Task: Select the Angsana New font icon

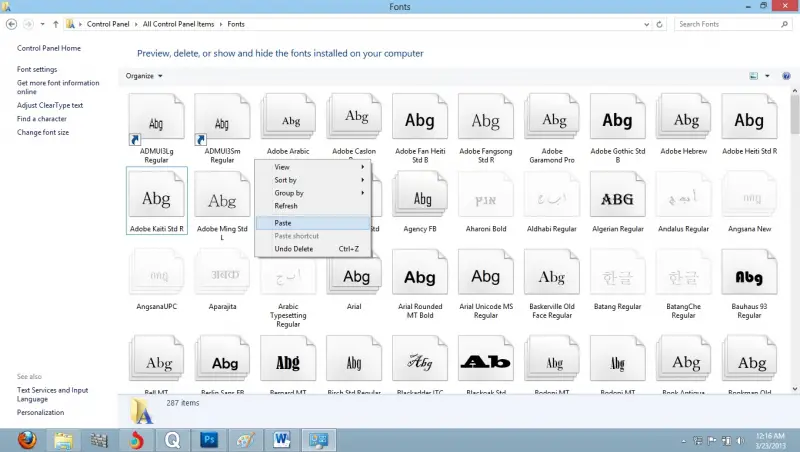Action: coord(749,195)
